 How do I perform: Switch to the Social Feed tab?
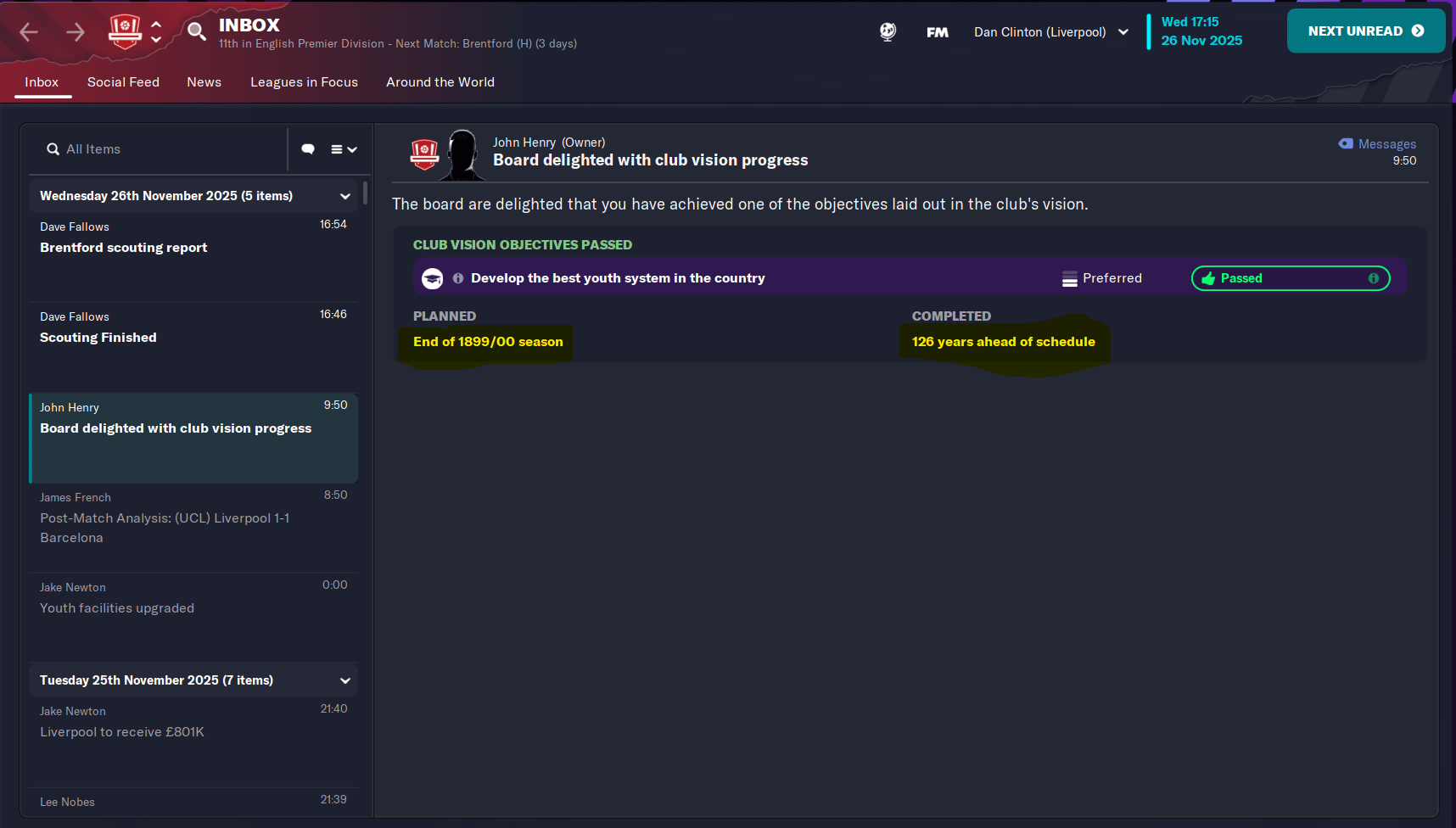tap(123, 82)
